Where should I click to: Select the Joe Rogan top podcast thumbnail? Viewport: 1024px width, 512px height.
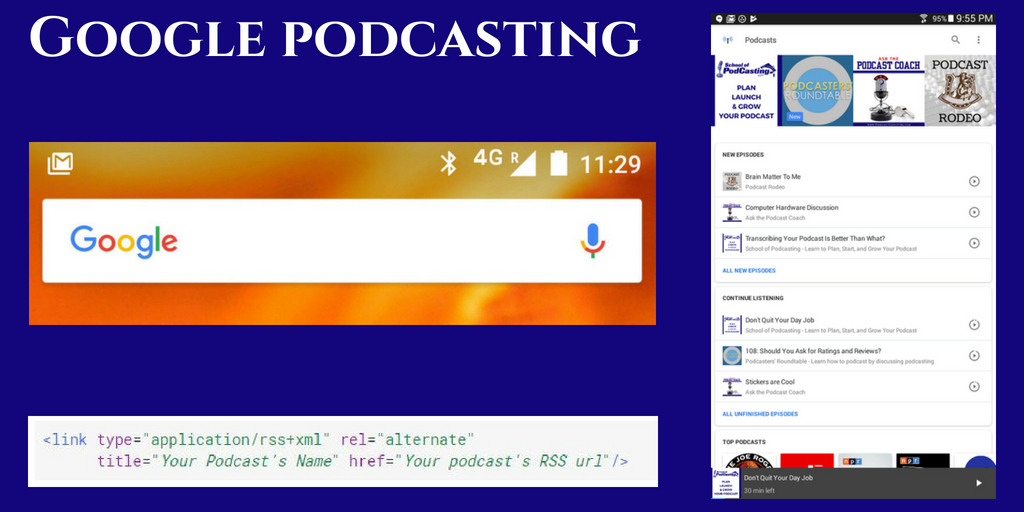pyautogui.click(x=748, y=460)
